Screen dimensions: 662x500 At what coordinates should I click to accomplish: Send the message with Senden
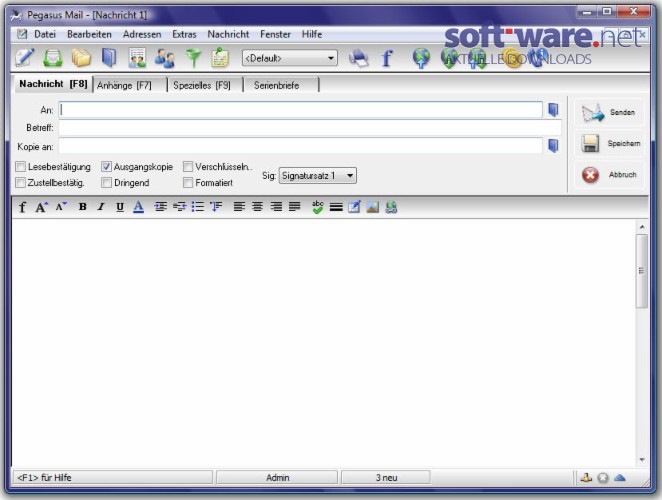[x=608, y=112]
